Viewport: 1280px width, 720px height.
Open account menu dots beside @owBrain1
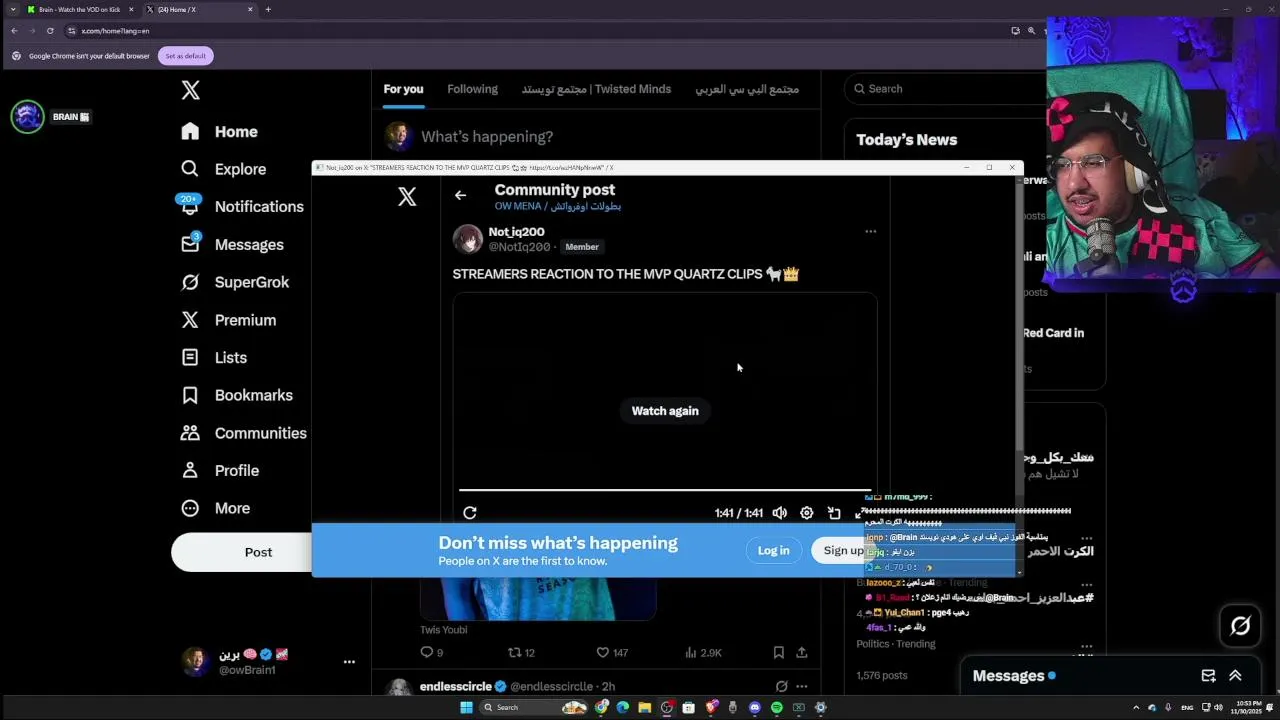(349, 662)
